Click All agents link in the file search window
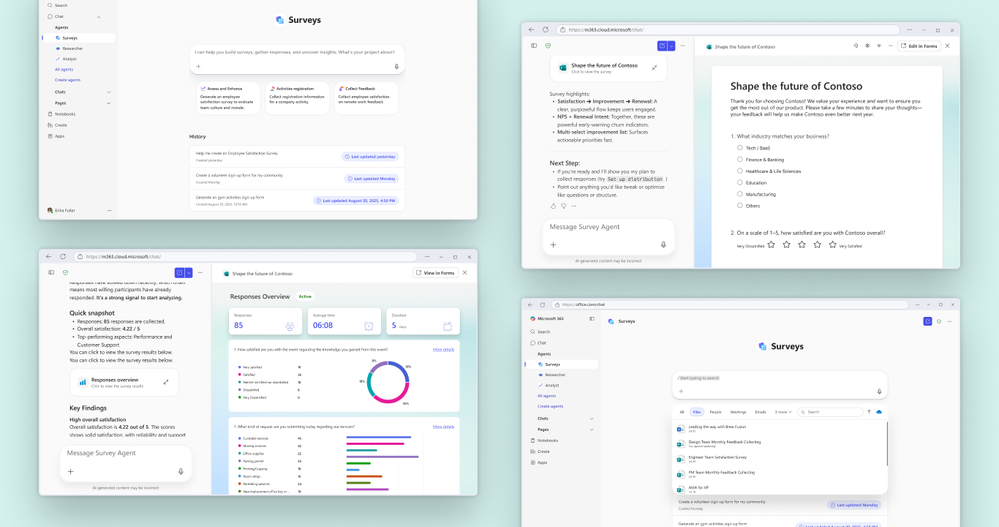This screenshot has width=999, height=527. [547, 396]
